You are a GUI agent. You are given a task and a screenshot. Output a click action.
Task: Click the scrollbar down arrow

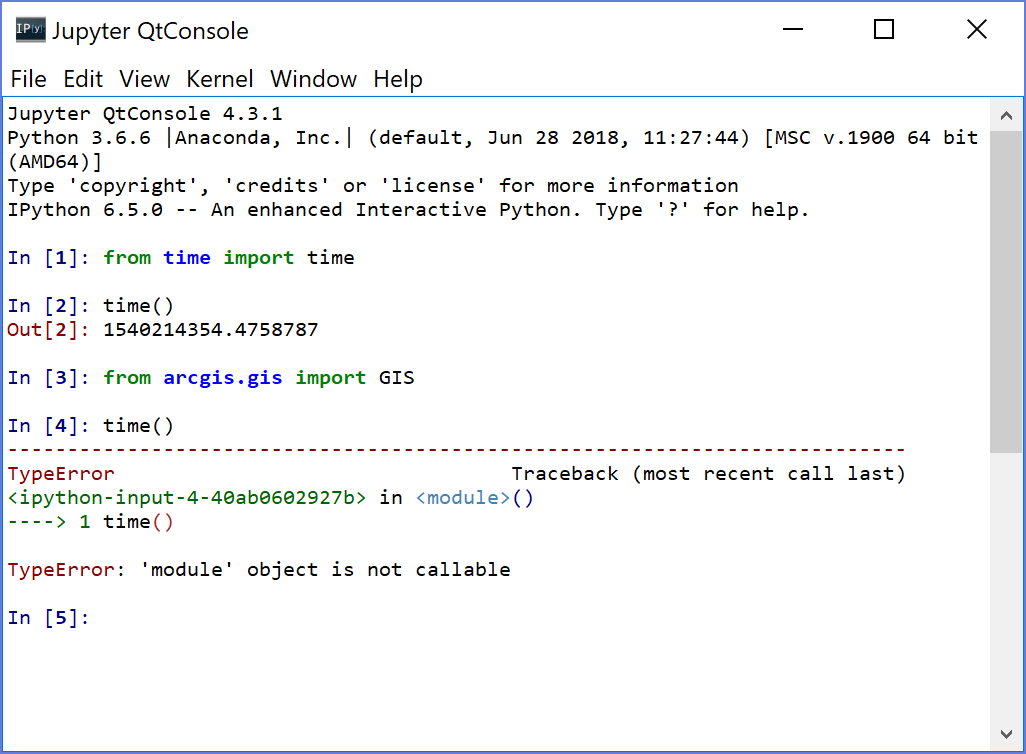(1006, 735)
